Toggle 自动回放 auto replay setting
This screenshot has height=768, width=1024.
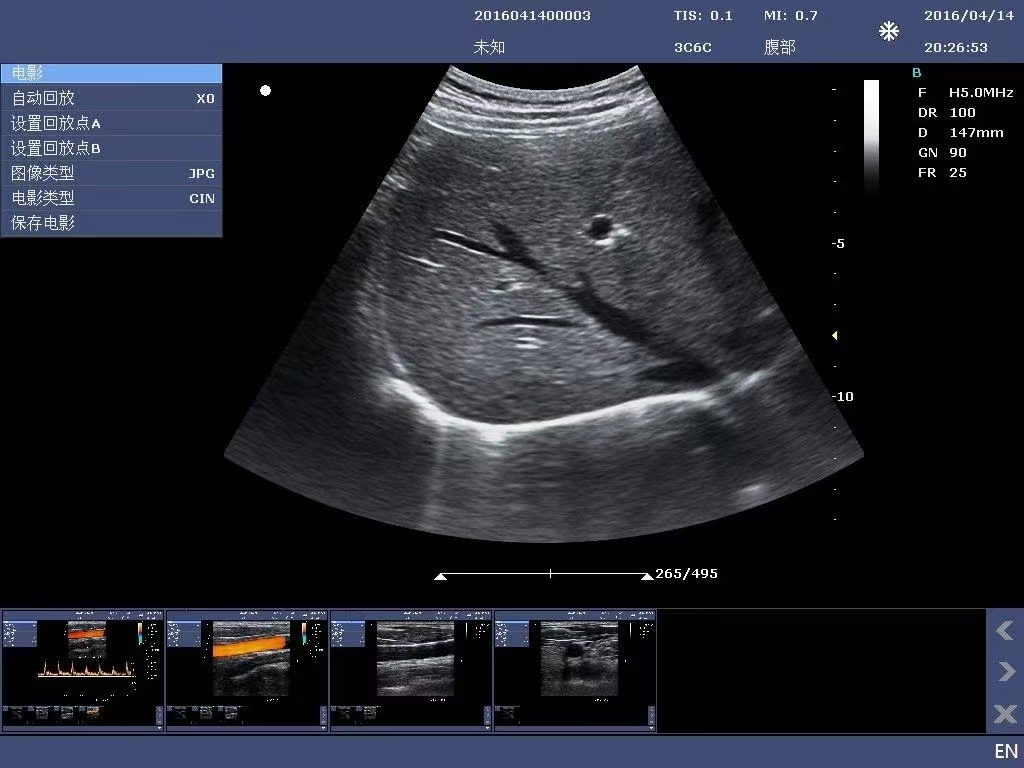tap(110, 97)
